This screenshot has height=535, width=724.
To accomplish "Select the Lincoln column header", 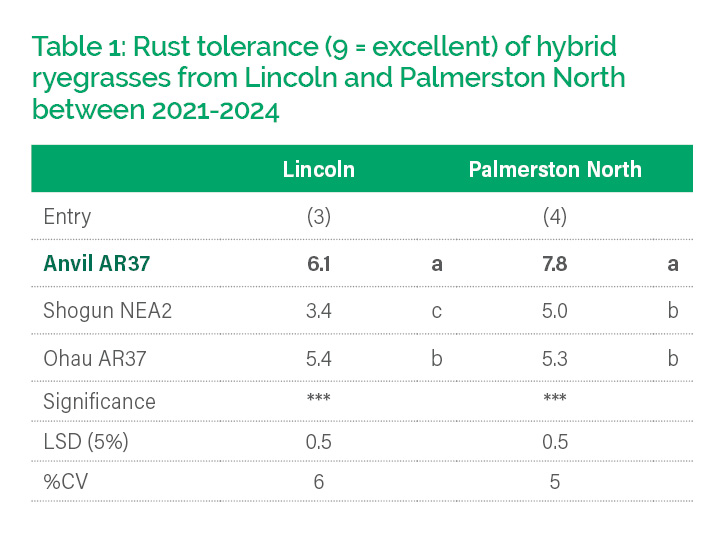I will pyautogui.click(x=318, y=169).
